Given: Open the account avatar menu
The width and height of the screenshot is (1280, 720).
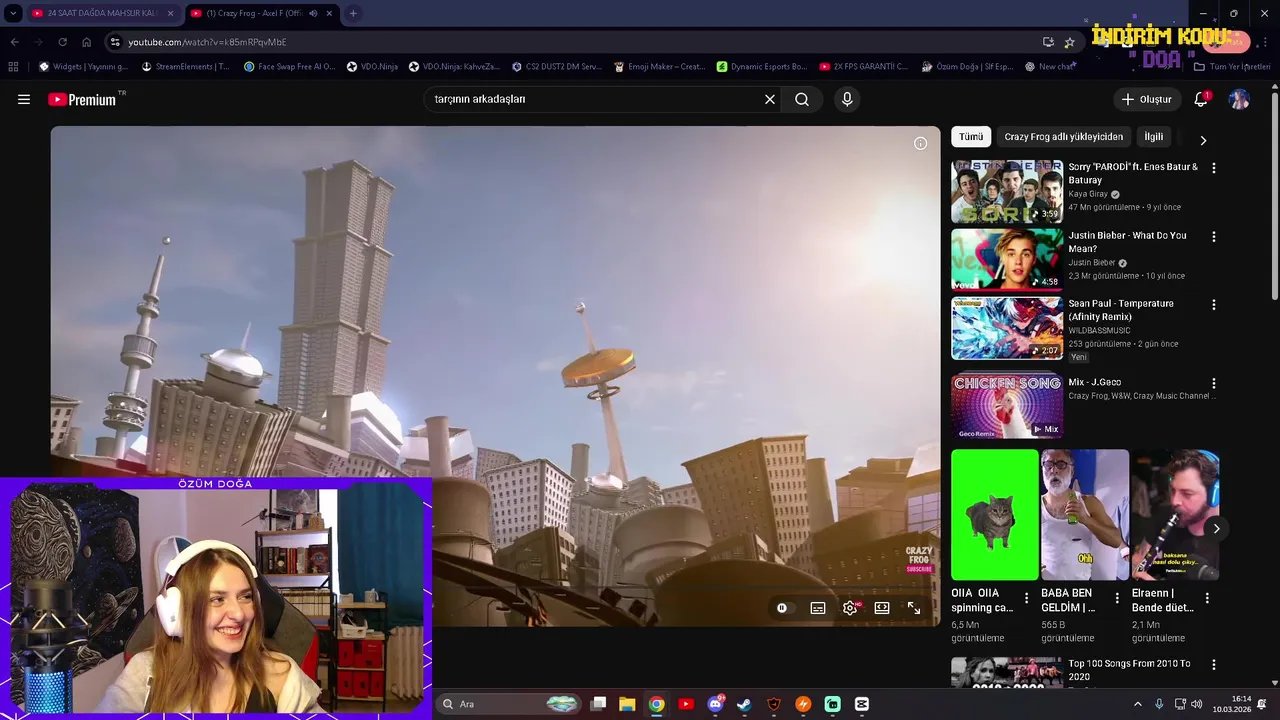Looking at the screenshot, I should click(x=1239, y=99).
